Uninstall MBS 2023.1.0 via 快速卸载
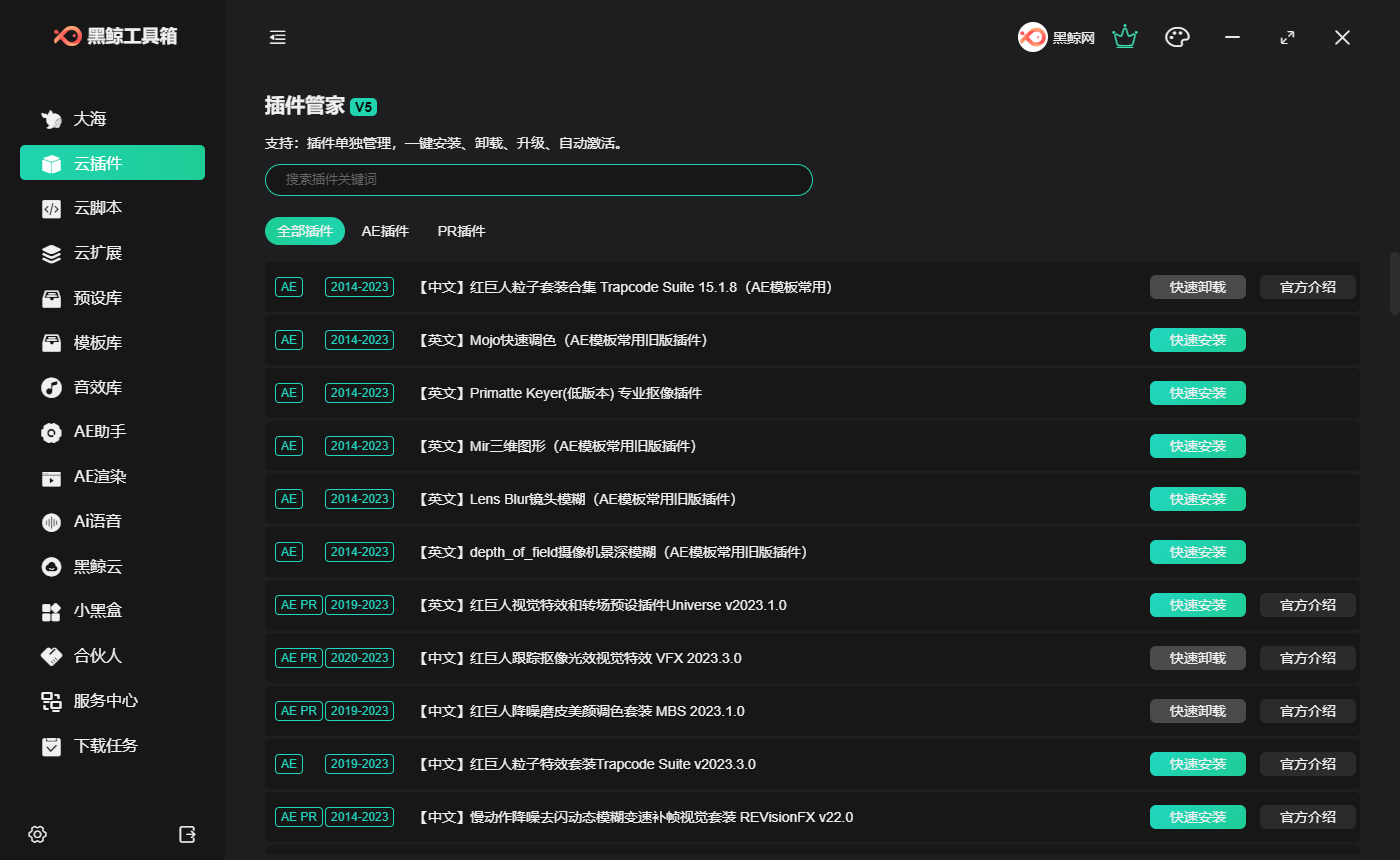Screen dimensions: 1400x860 pos(1198,711)
